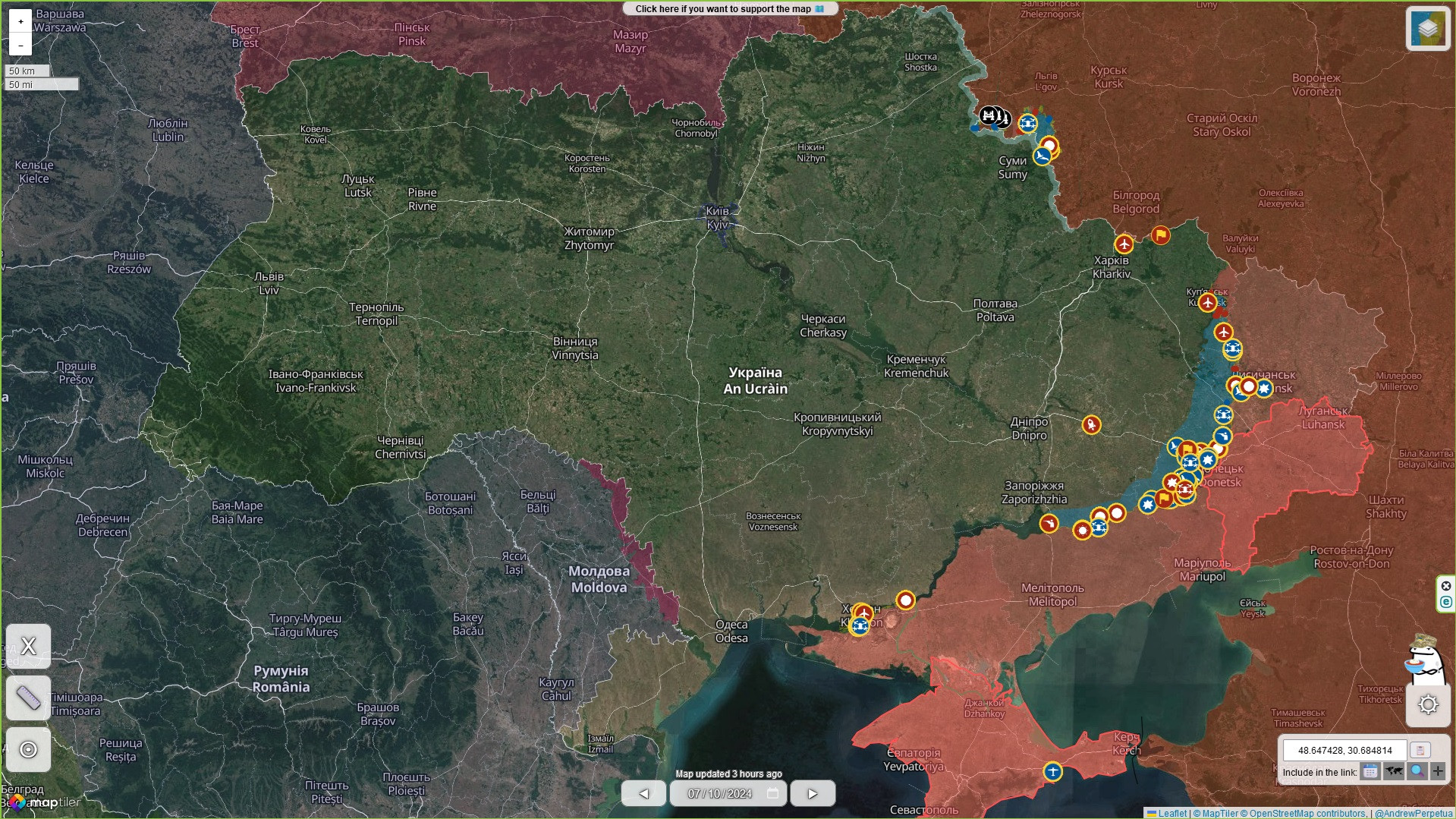
Task: Select the ruler measurement tool
Action: [28, 698]
